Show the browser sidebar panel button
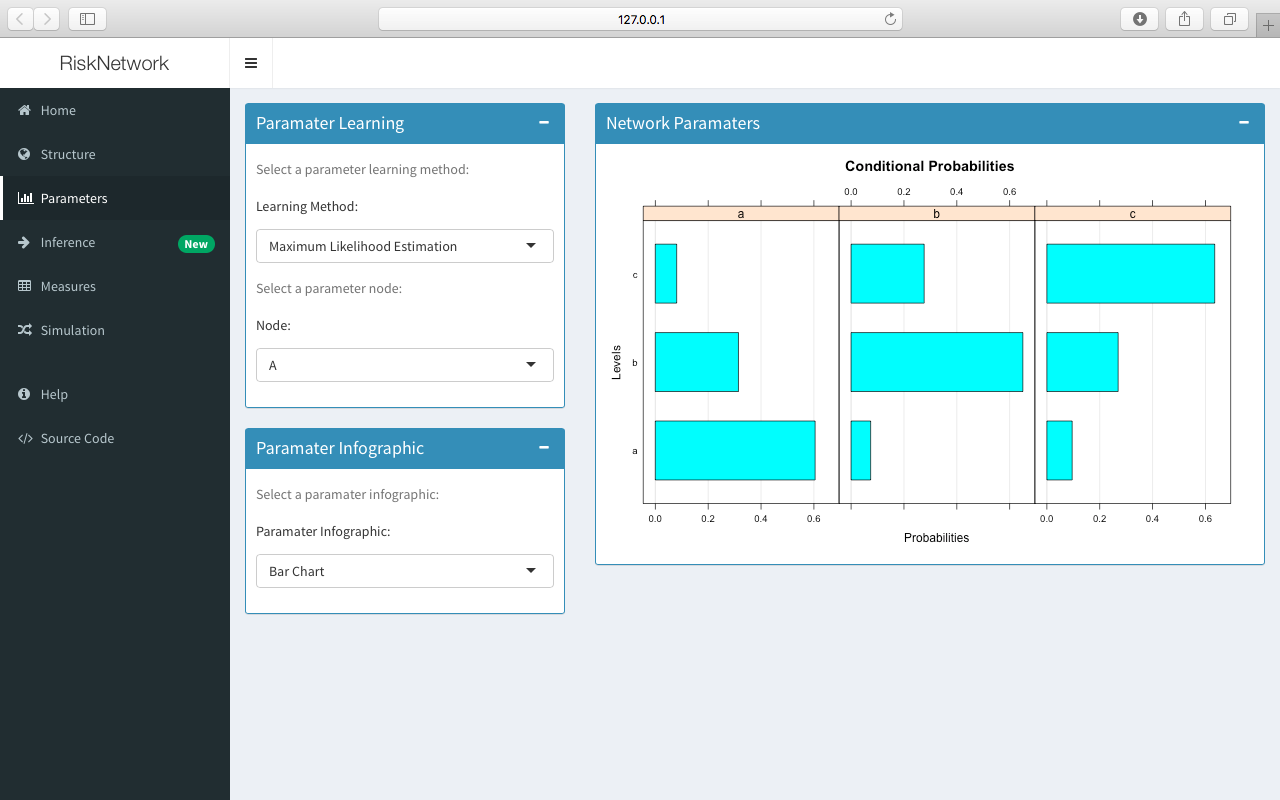This screenshot has height=800, width=1280. pyautogui.click(x=87, y=18)
